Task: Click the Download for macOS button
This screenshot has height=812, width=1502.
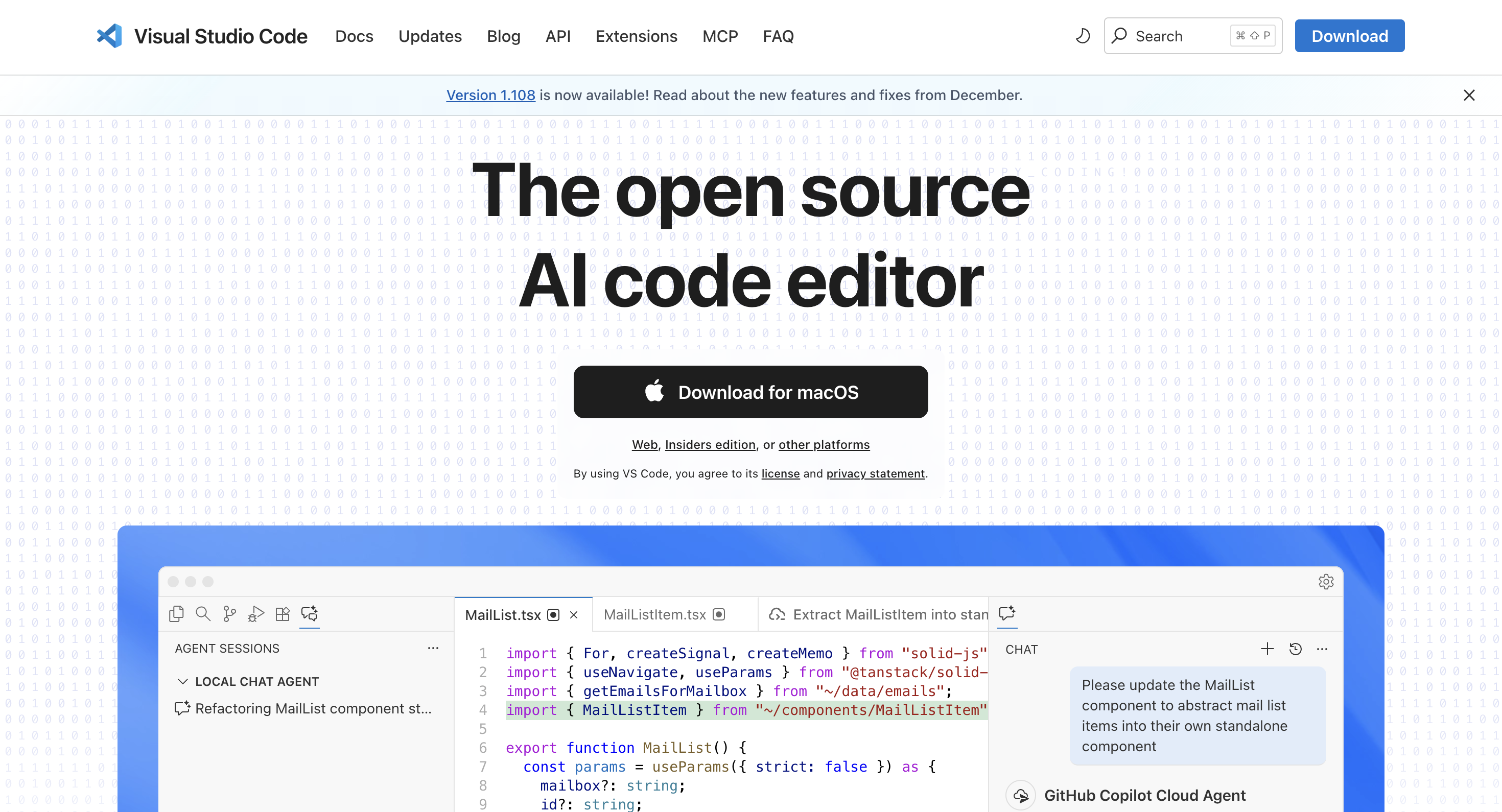Action: coord(750,392)
